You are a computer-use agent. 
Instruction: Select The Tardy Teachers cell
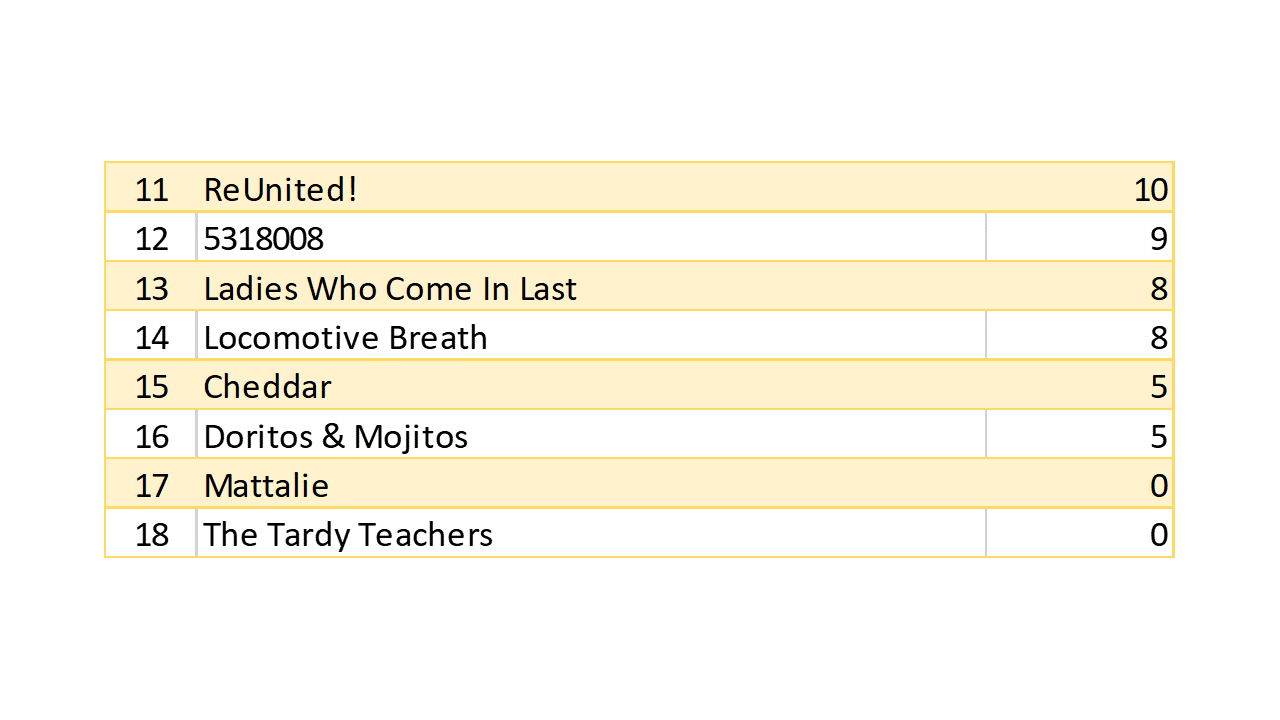348,534
